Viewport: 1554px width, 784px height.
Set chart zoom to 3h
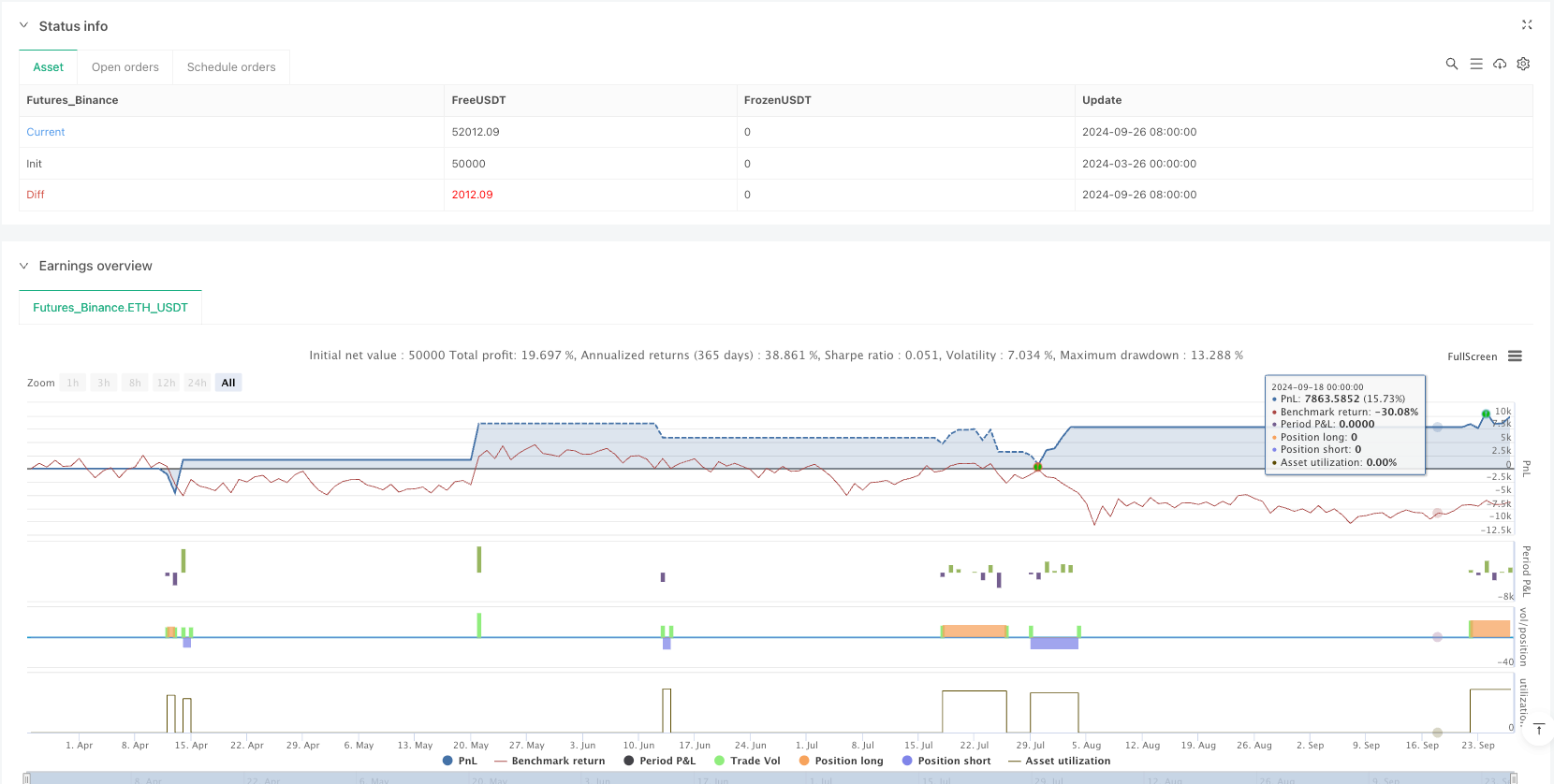(x=104, y=383)
